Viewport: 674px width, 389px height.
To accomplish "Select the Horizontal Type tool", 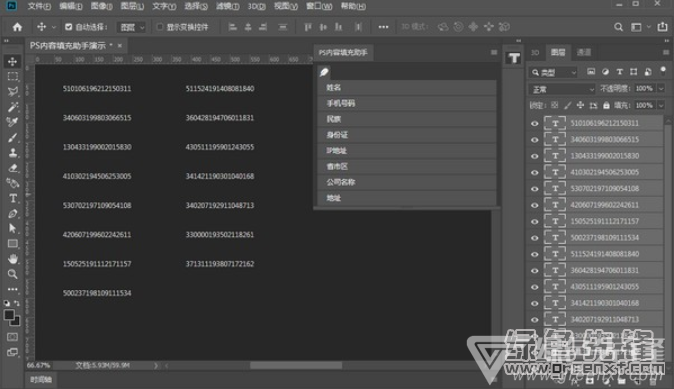I will tap(12, 198).
